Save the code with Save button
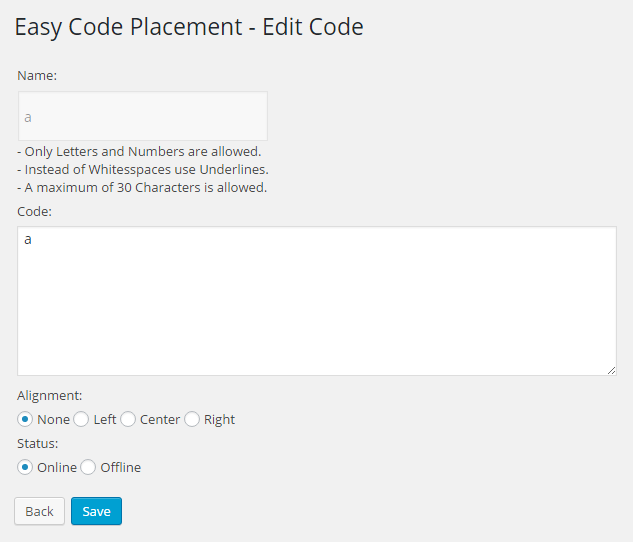The image size is (633, 542). pos(96,511)
